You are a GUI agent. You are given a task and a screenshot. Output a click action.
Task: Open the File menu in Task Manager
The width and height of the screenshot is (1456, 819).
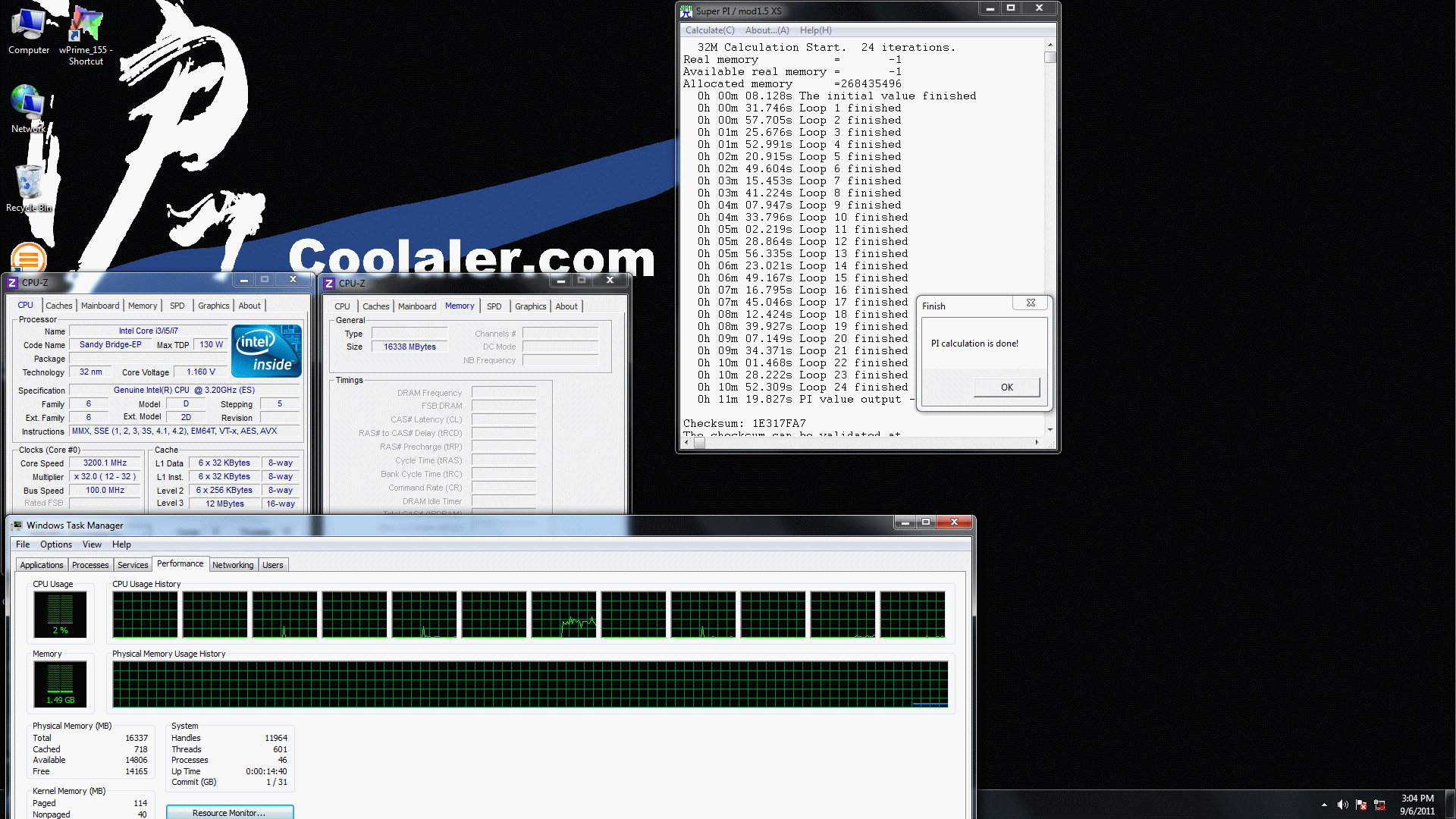[x=23, y=544]
